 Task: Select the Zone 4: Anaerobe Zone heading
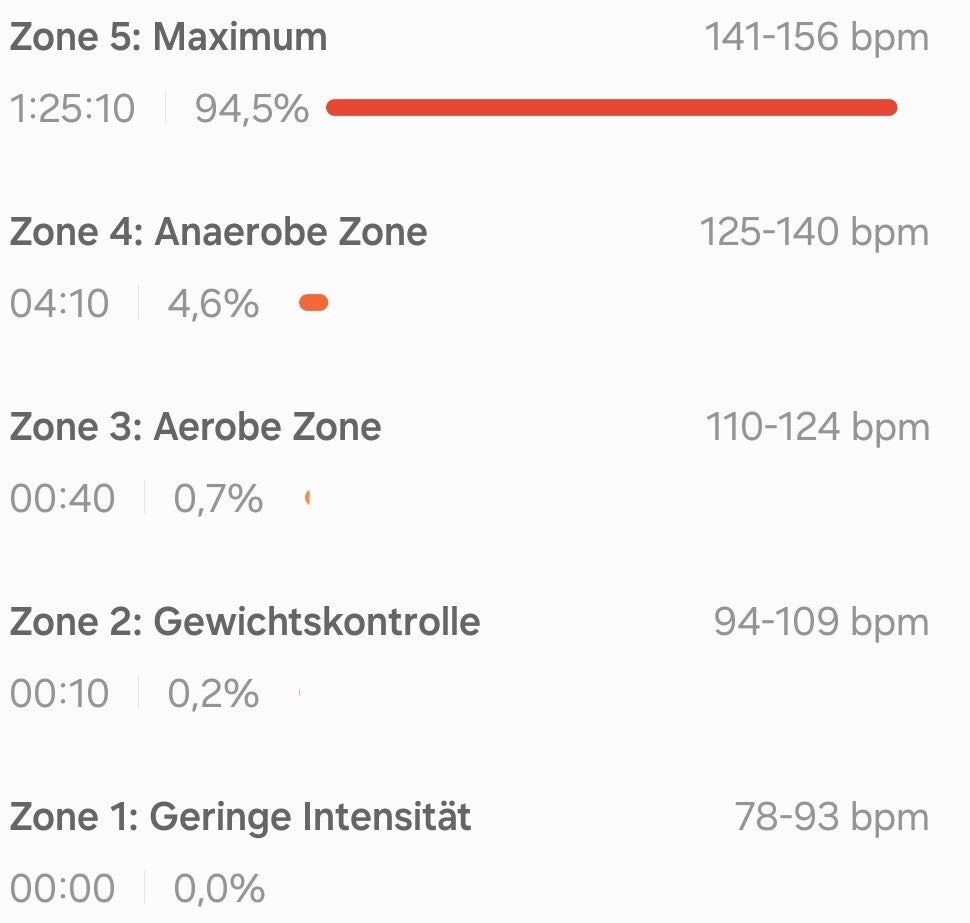click(x=218, y=232)
